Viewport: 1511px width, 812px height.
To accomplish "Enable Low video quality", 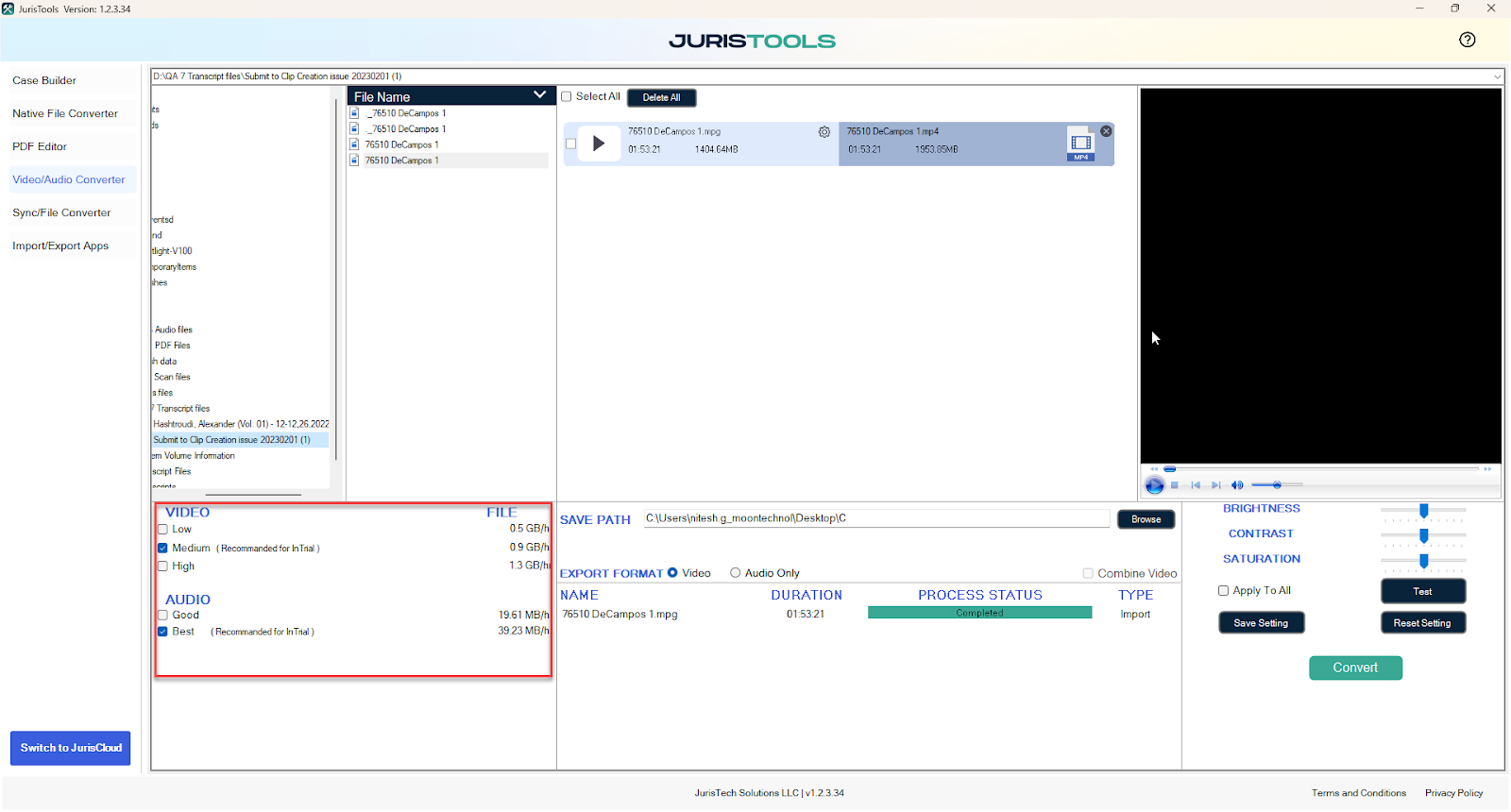I will (162, 530).
